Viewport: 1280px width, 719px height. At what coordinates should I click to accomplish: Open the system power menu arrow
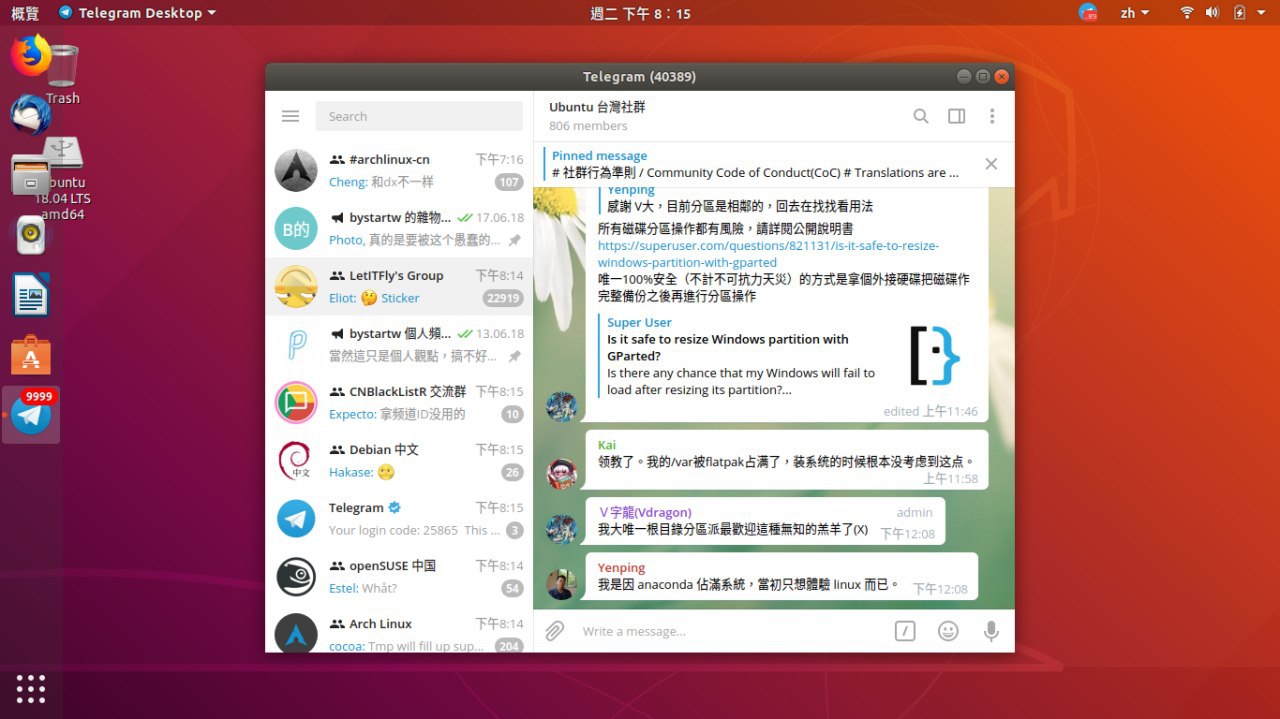point(1263,13)
